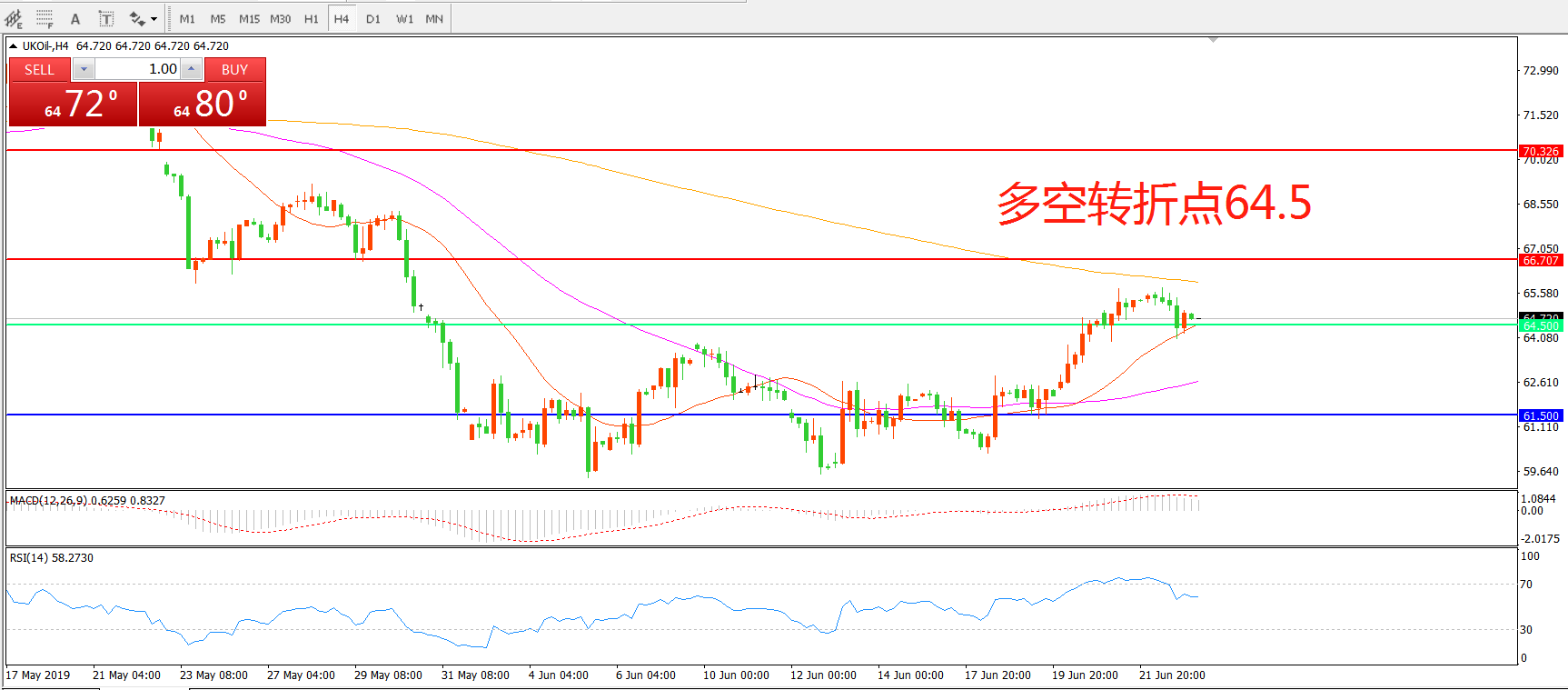
Task: Switch to the M1 timeframe
Action: tap(187, 18)
